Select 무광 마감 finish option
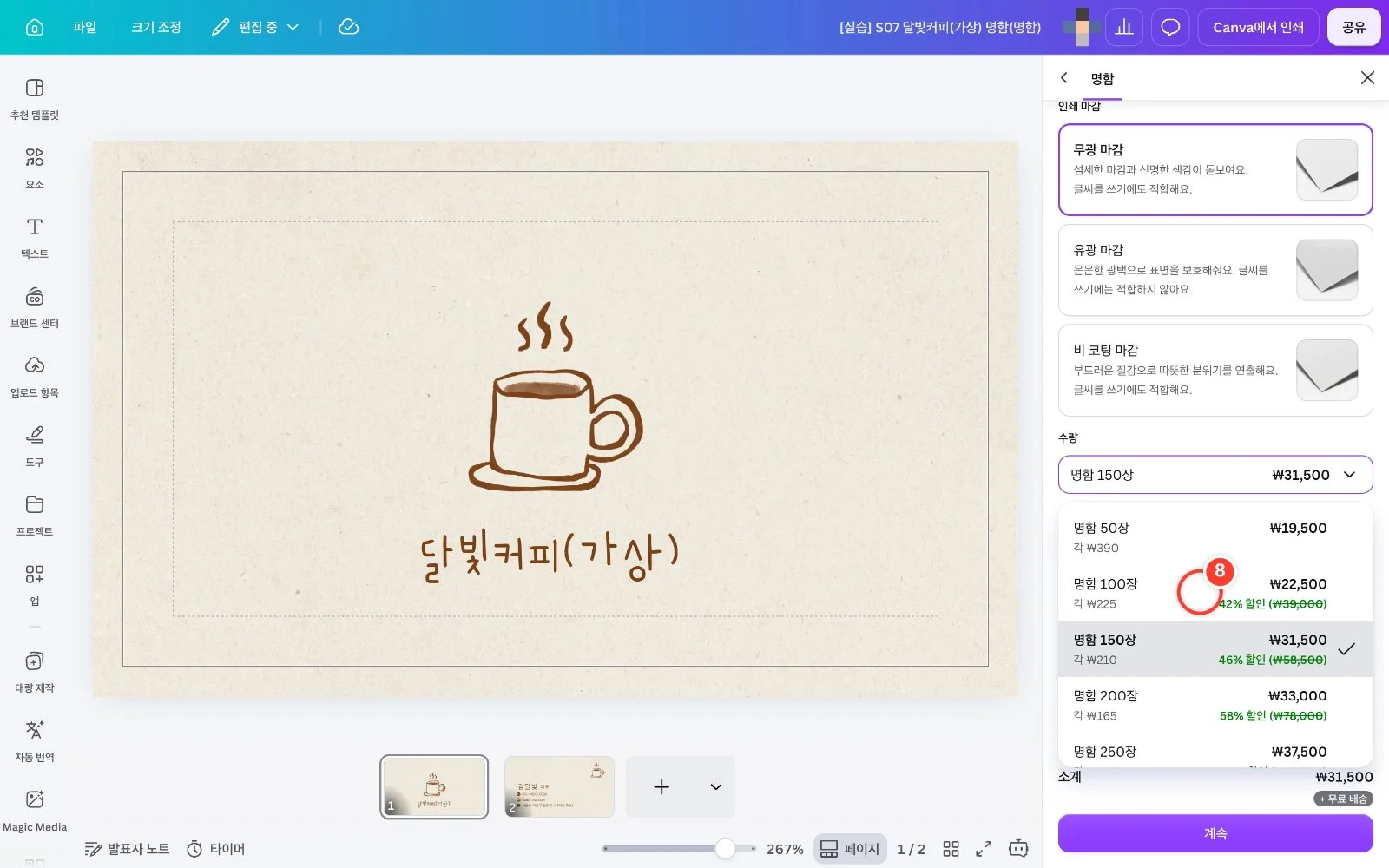The height and width of the screenshot is (868, 1389). pos(1215,169)
